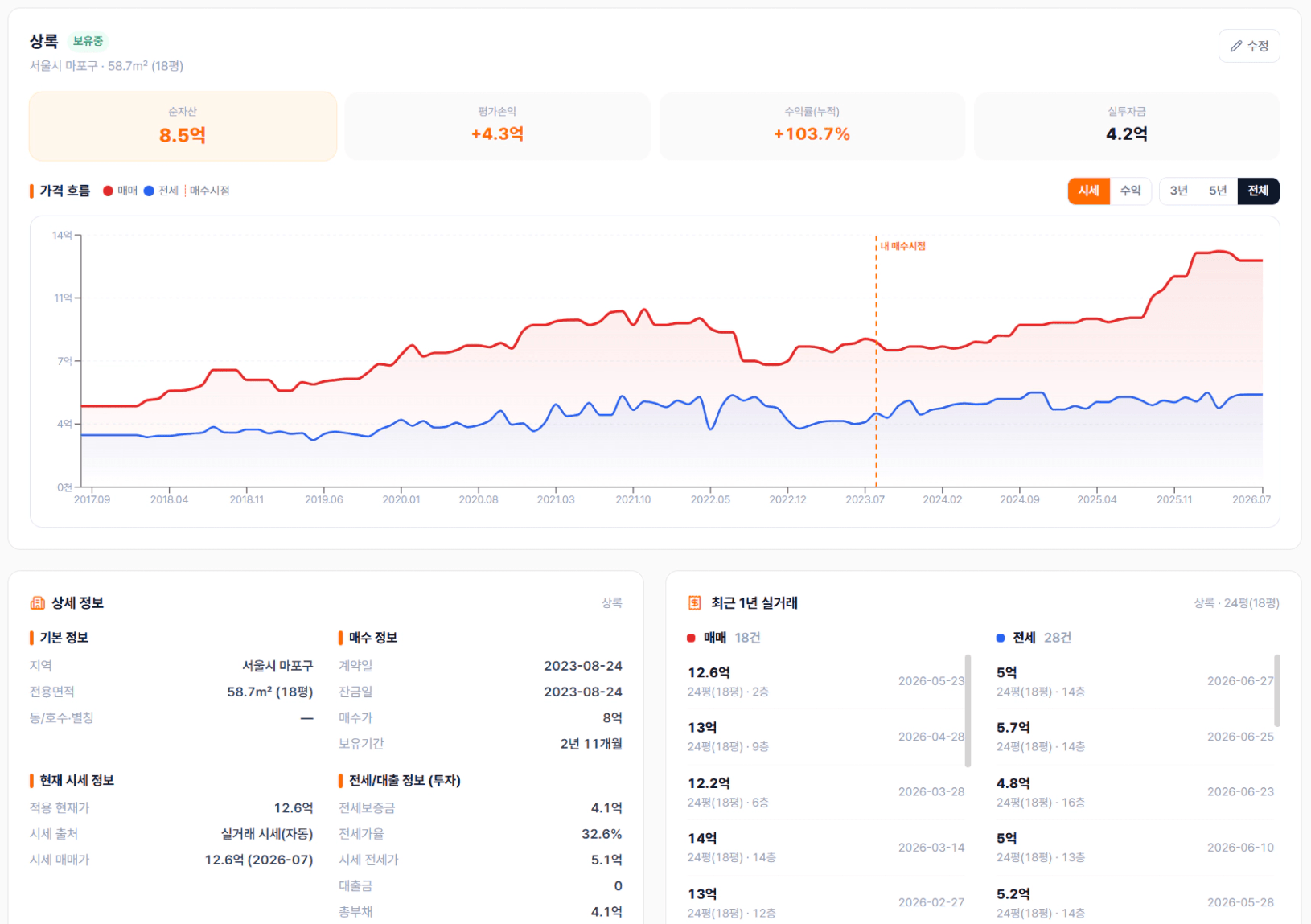
Task: Click the pencil icon on the 수정 button
Action: [x=1236, y=47]
